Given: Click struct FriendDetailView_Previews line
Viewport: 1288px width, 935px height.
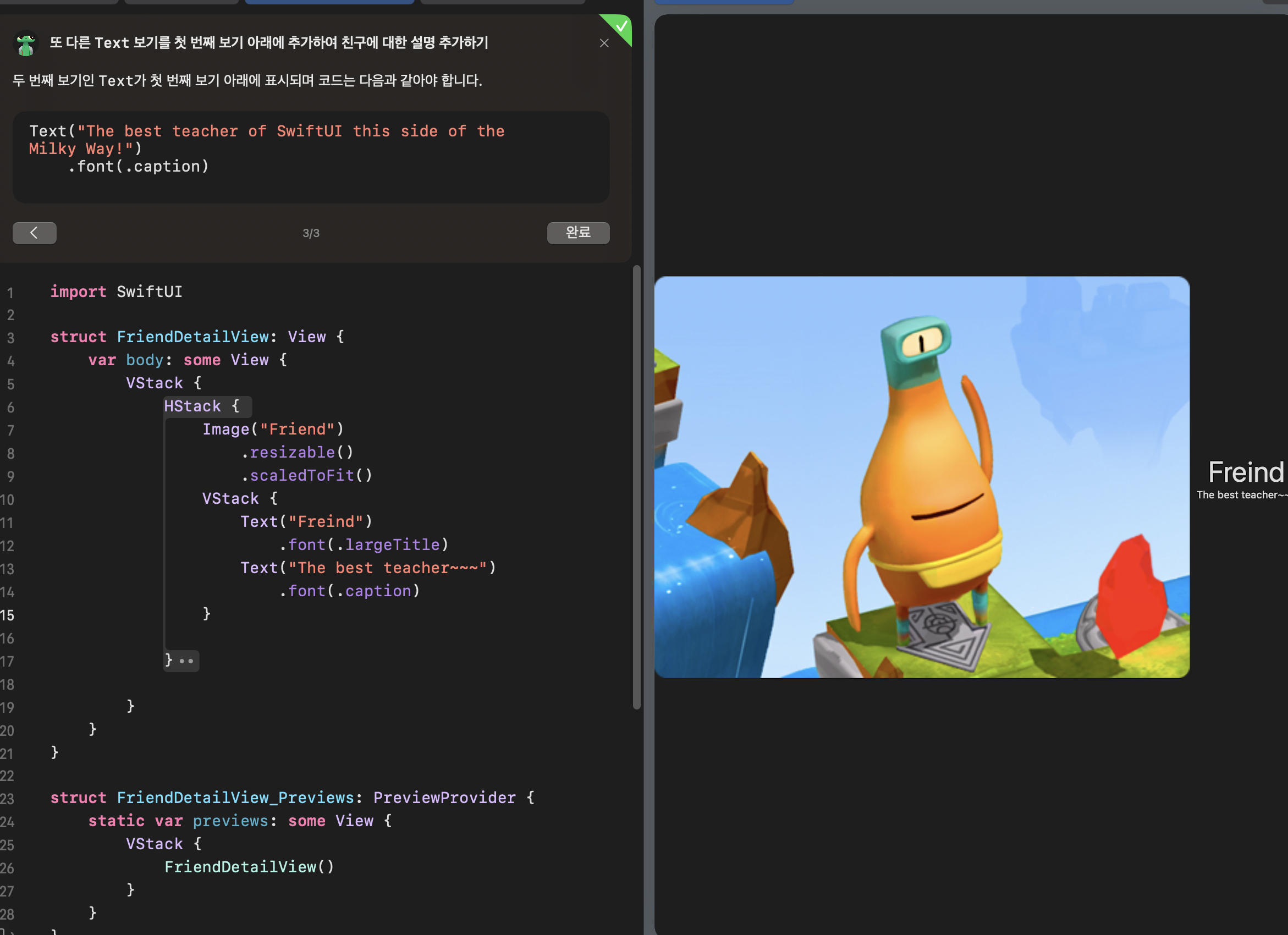Looking at the screenshot, I should point(293,798).
